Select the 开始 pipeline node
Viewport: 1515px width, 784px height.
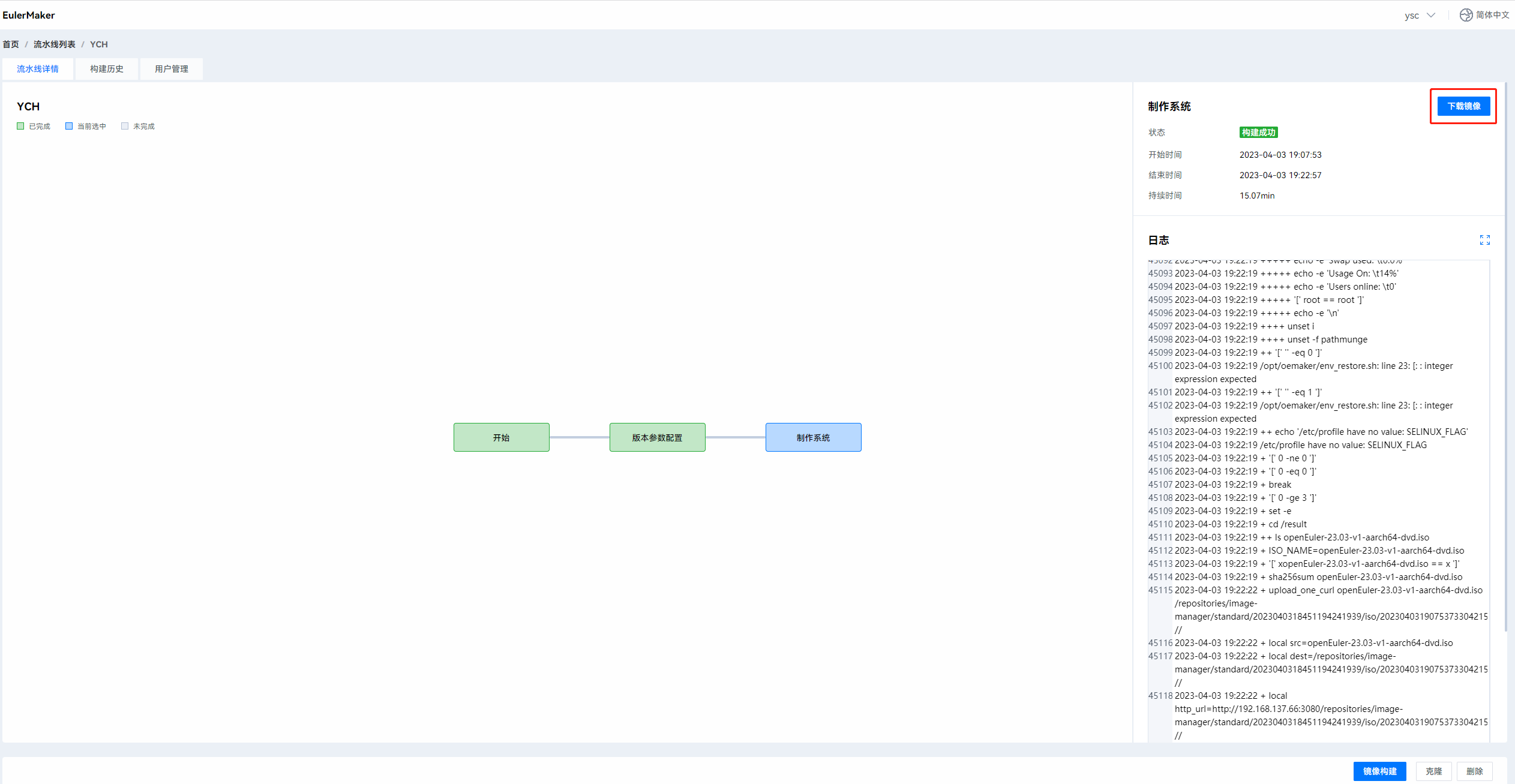(501, 437)
